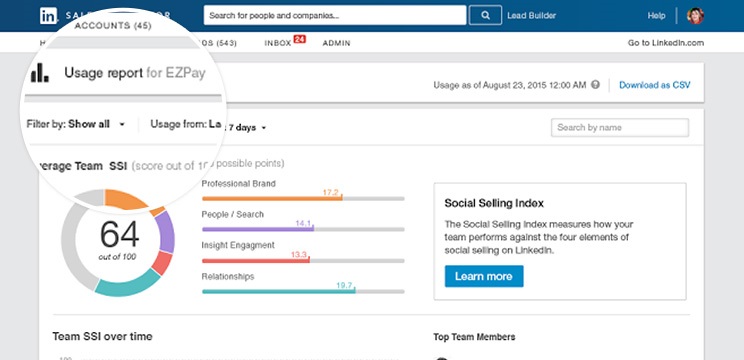This screenshot has height=360, width=744.
Task: Click the usage date info question mark
Action: 595,85
